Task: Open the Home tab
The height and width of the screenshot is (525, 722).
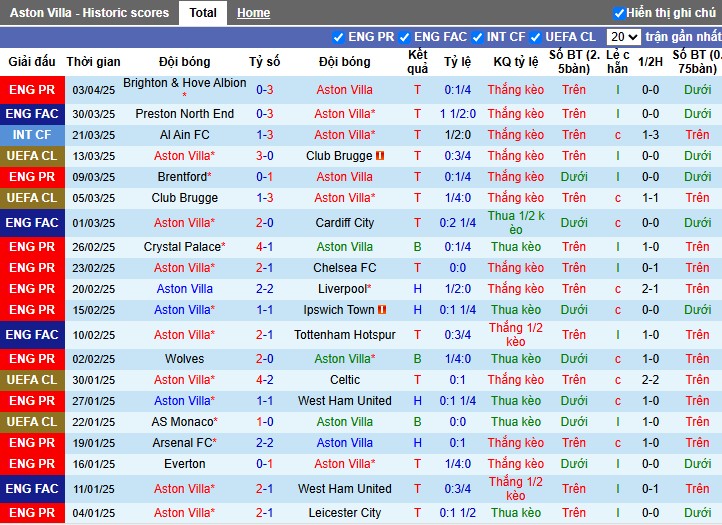Action: tap(253, 13)
